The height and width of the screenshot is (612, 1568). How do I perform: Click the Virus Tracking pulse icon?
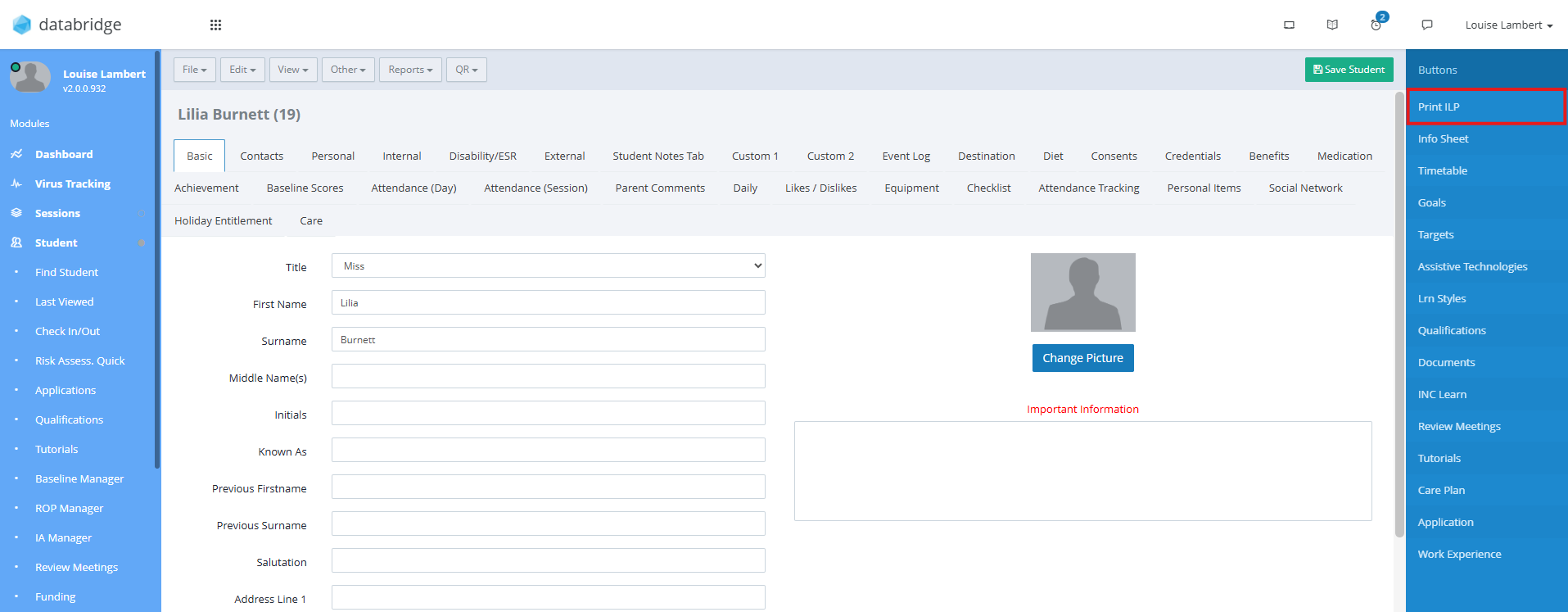pyautogui.click(x=16, y=184)
